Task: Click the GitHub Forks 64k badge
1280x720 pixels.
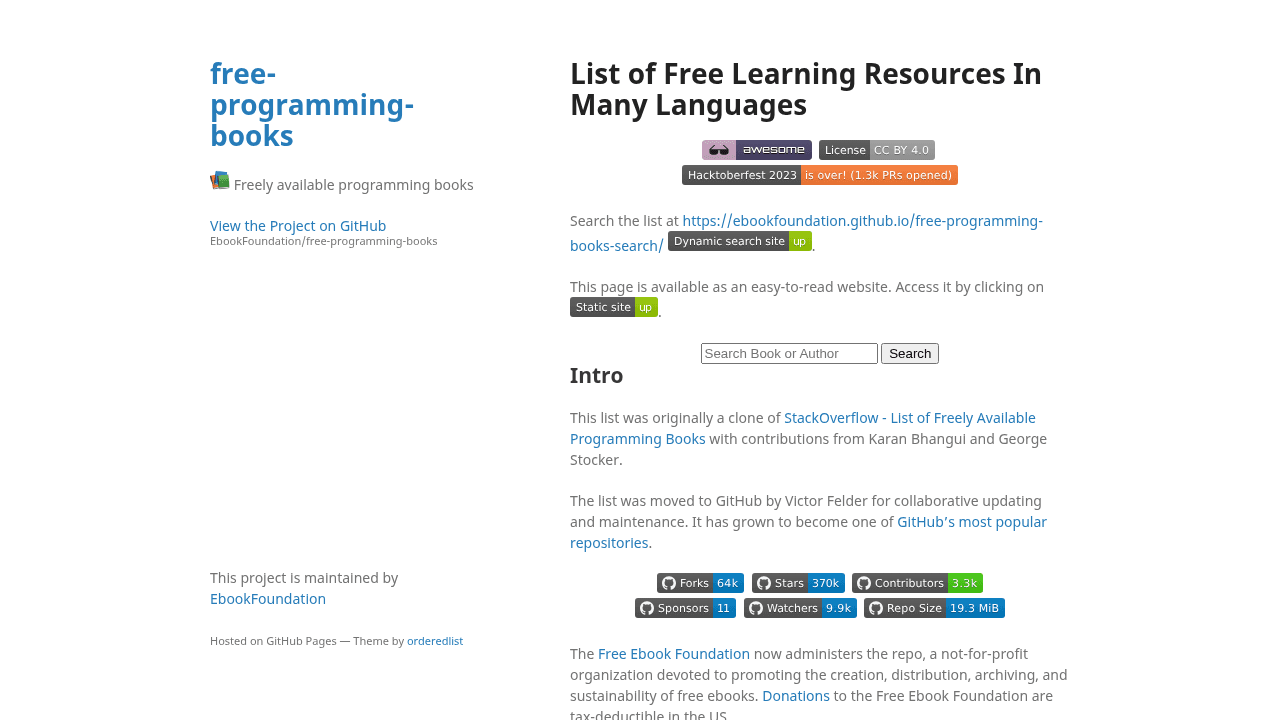Action: (x=700, y=583)
